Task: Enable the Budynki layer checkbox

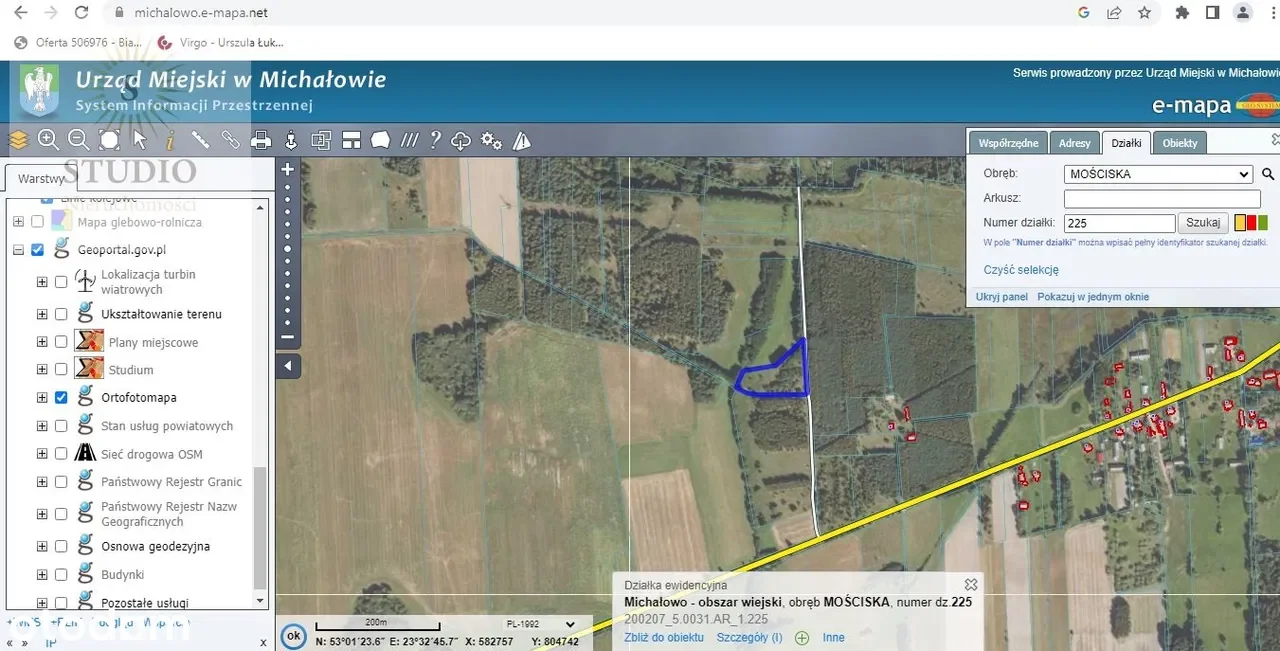Action: click(61, 575)
